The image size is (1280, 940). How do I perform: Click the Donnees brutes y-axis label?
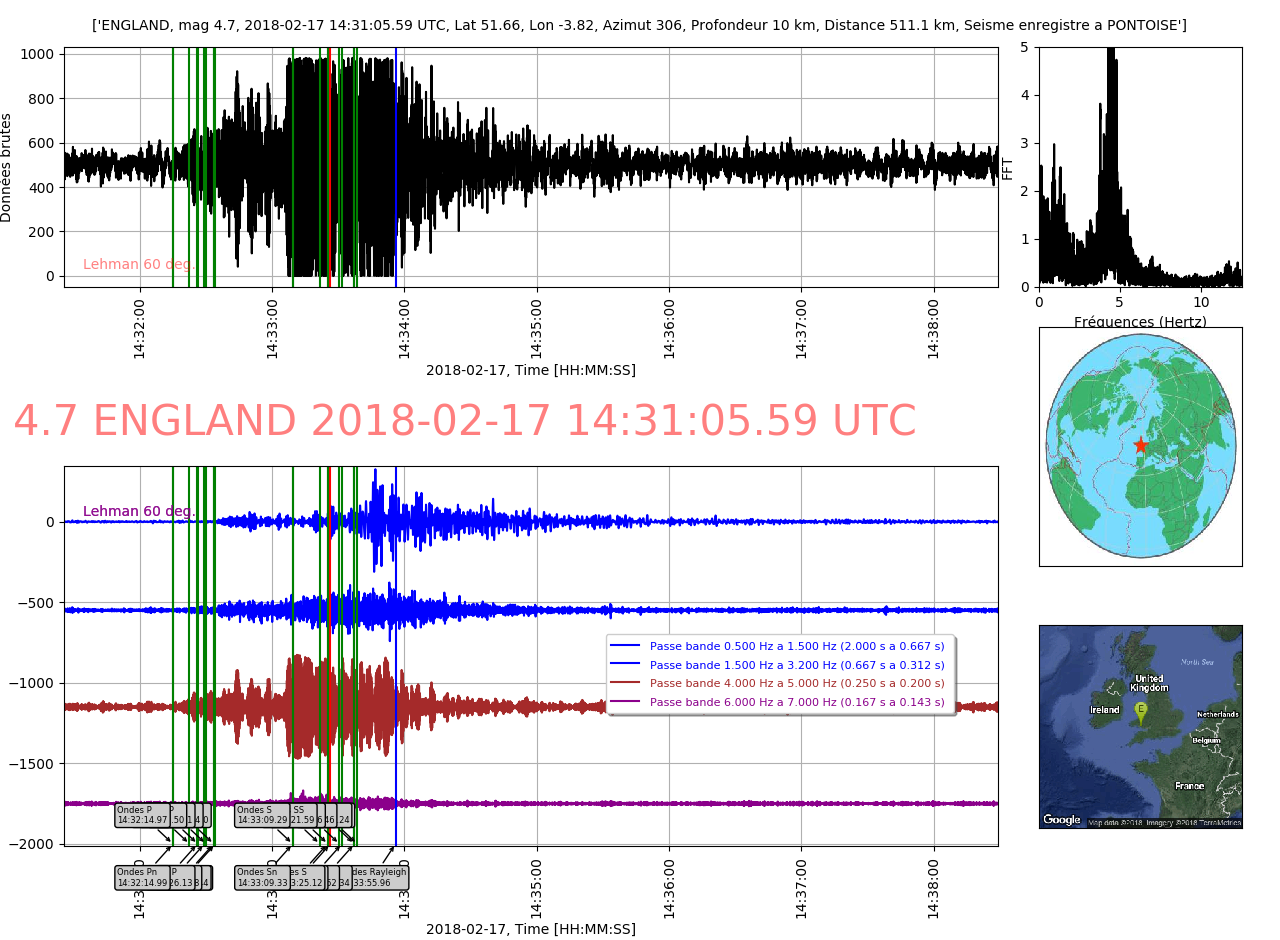[x=7, y=167]
